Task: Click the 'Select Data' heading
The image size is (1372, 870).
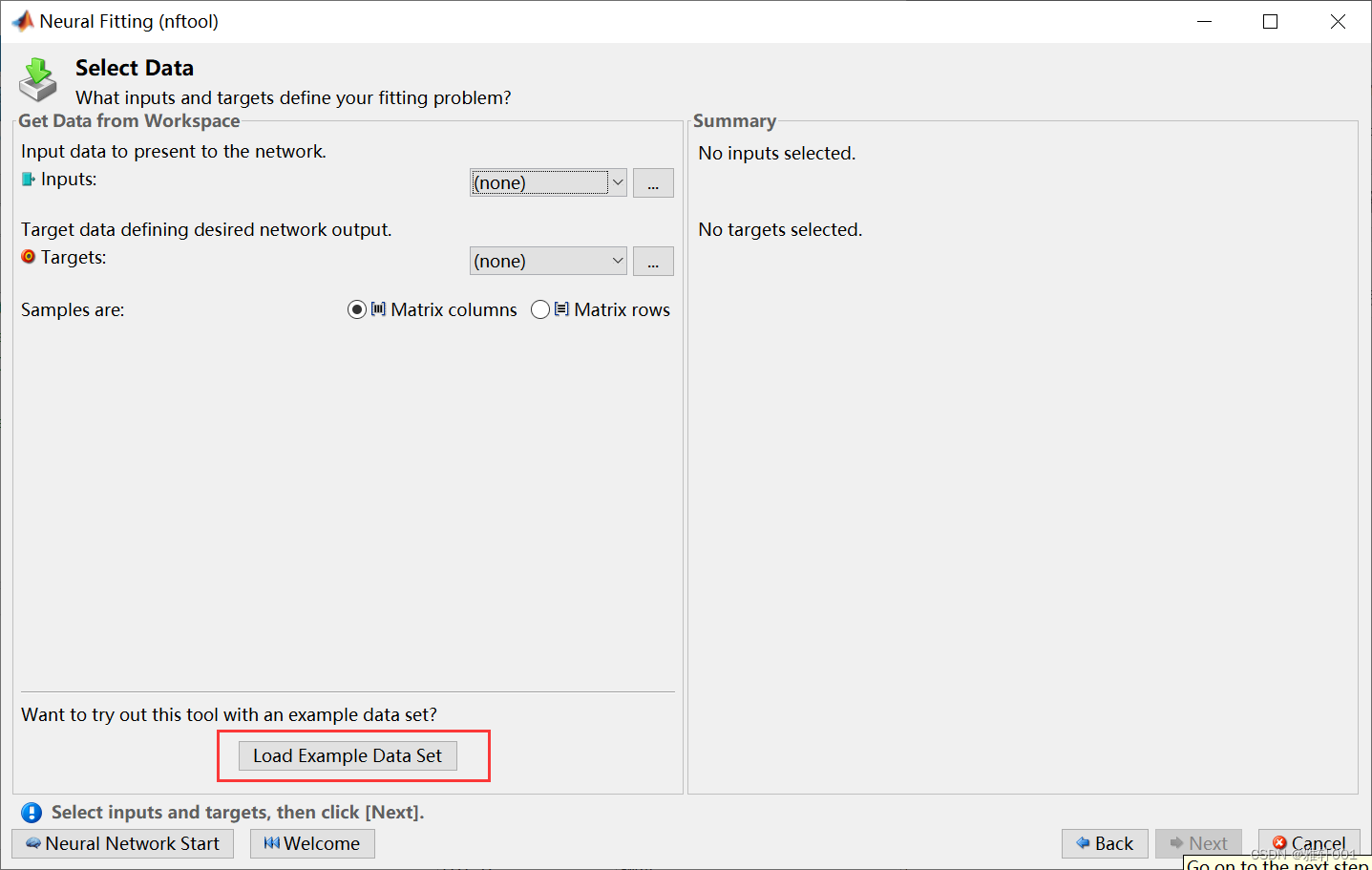Action: [x=135, y=68]
